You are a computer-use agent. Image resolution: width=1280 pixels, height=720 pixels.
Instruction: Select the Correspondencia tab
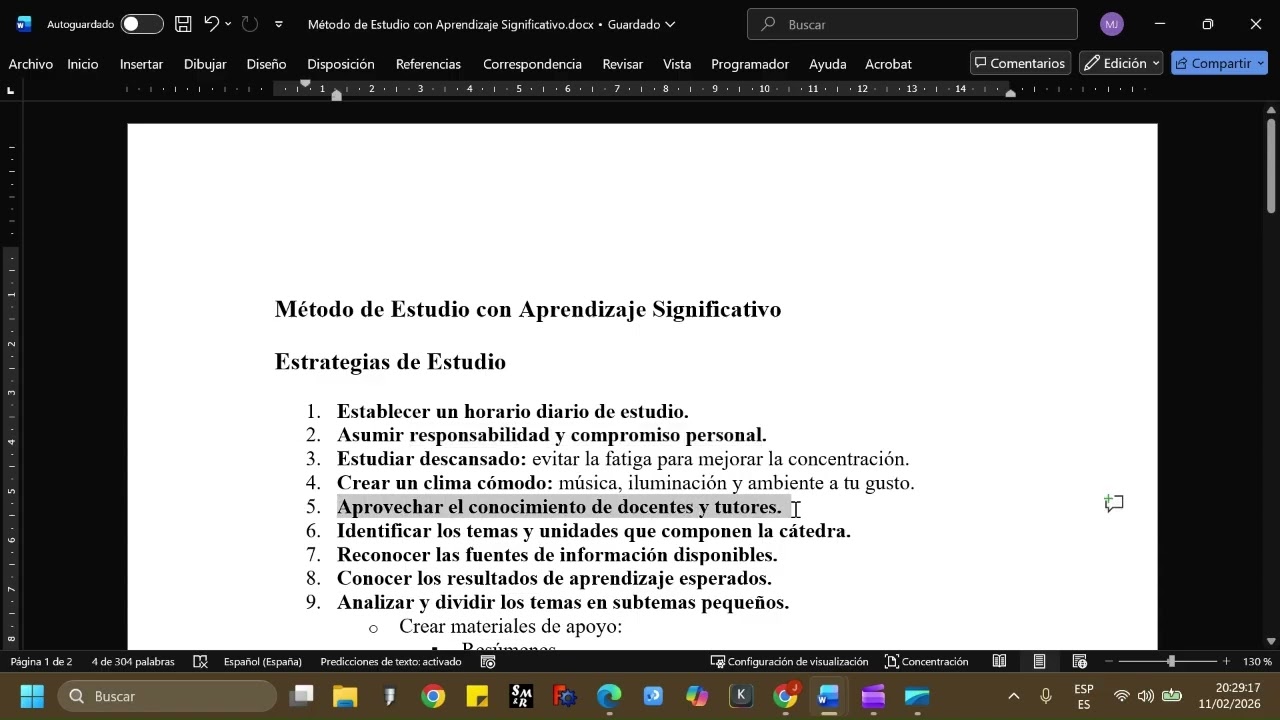point(532,64)
